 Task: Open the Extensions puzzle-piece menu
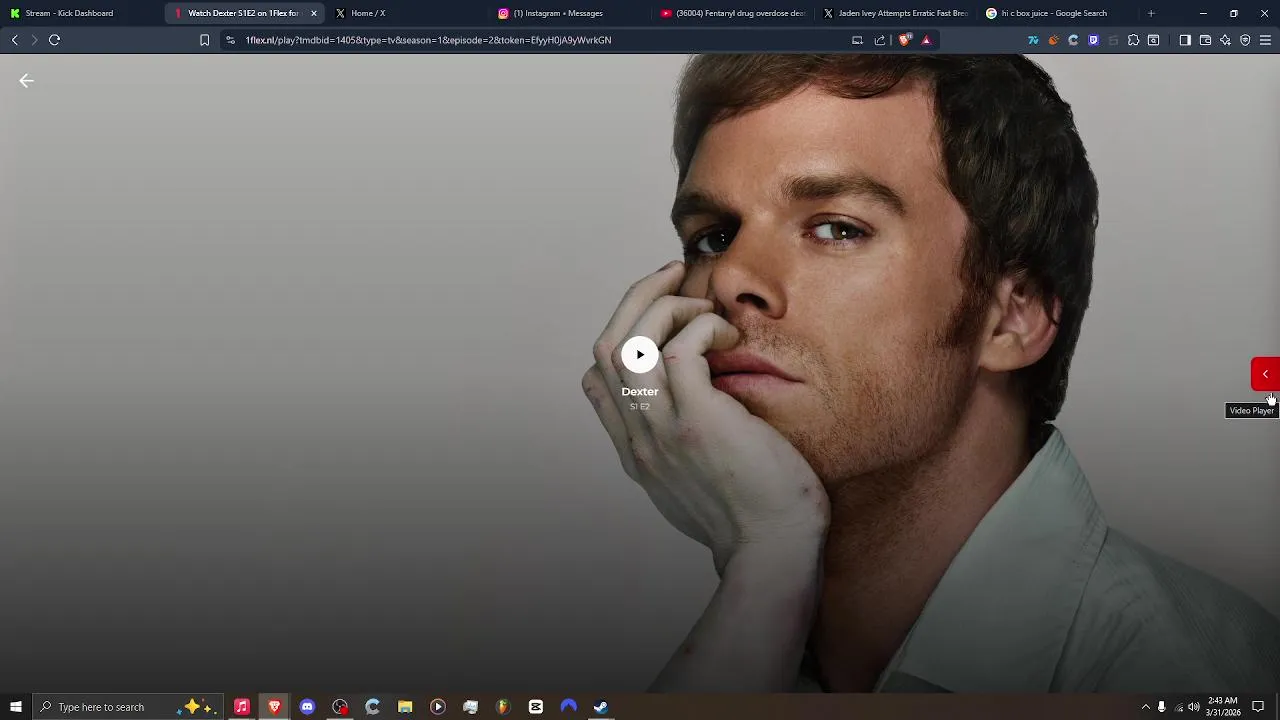[1133, 40]
